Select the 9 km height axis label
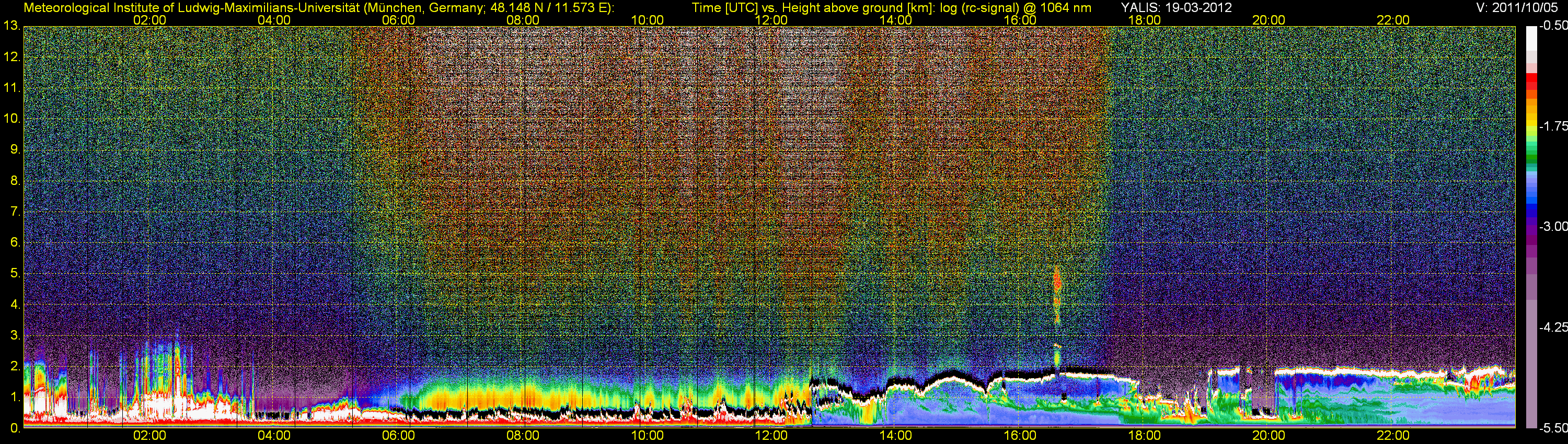Screen dimensions: 1568x444 15,149
